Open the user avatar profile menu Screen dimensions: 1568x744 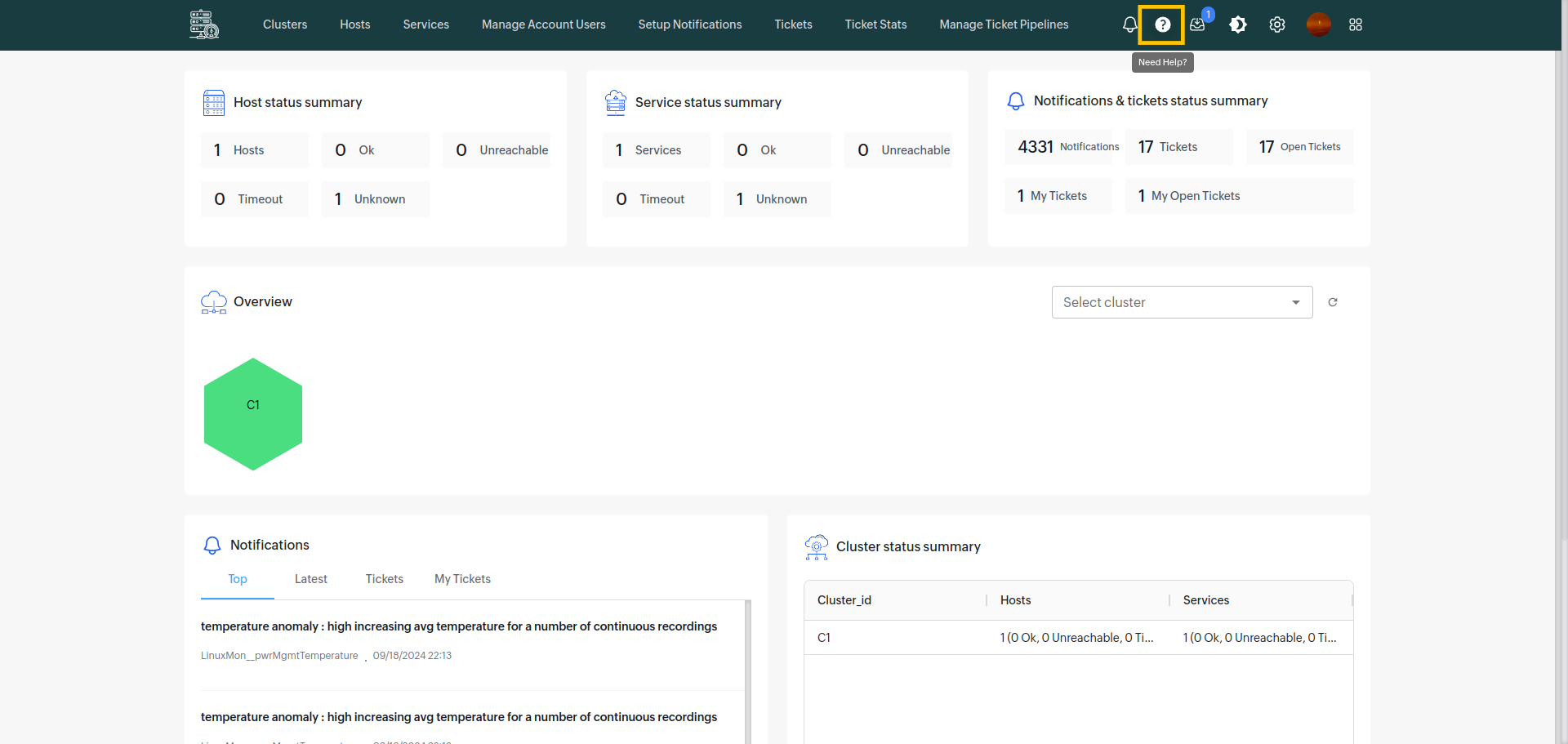click(x=1318, y=25)
